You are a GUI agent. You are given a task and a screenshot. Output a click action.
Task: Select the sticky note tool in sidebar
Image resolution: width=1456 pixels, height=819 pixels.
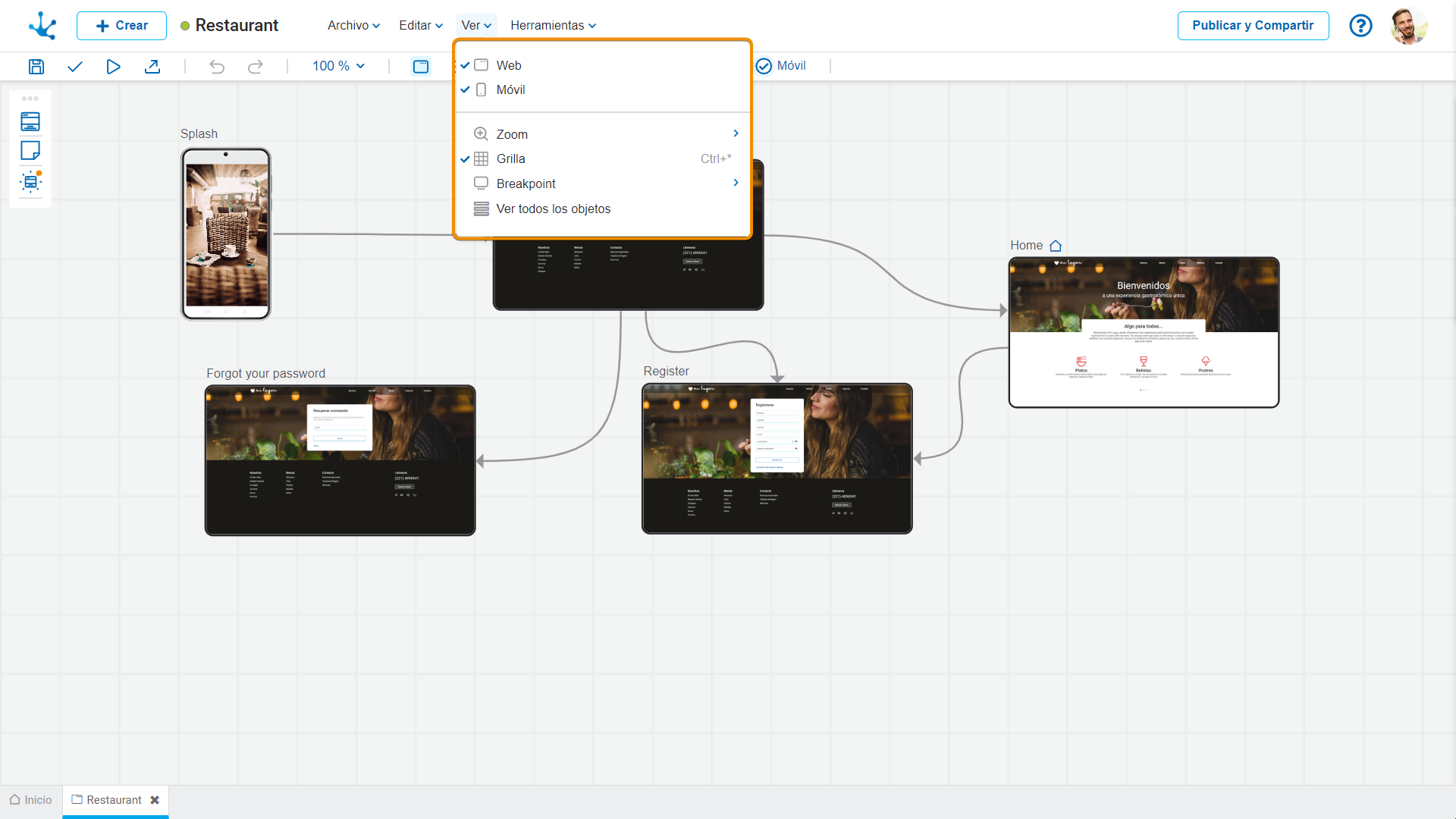click(x=30, y=151)
